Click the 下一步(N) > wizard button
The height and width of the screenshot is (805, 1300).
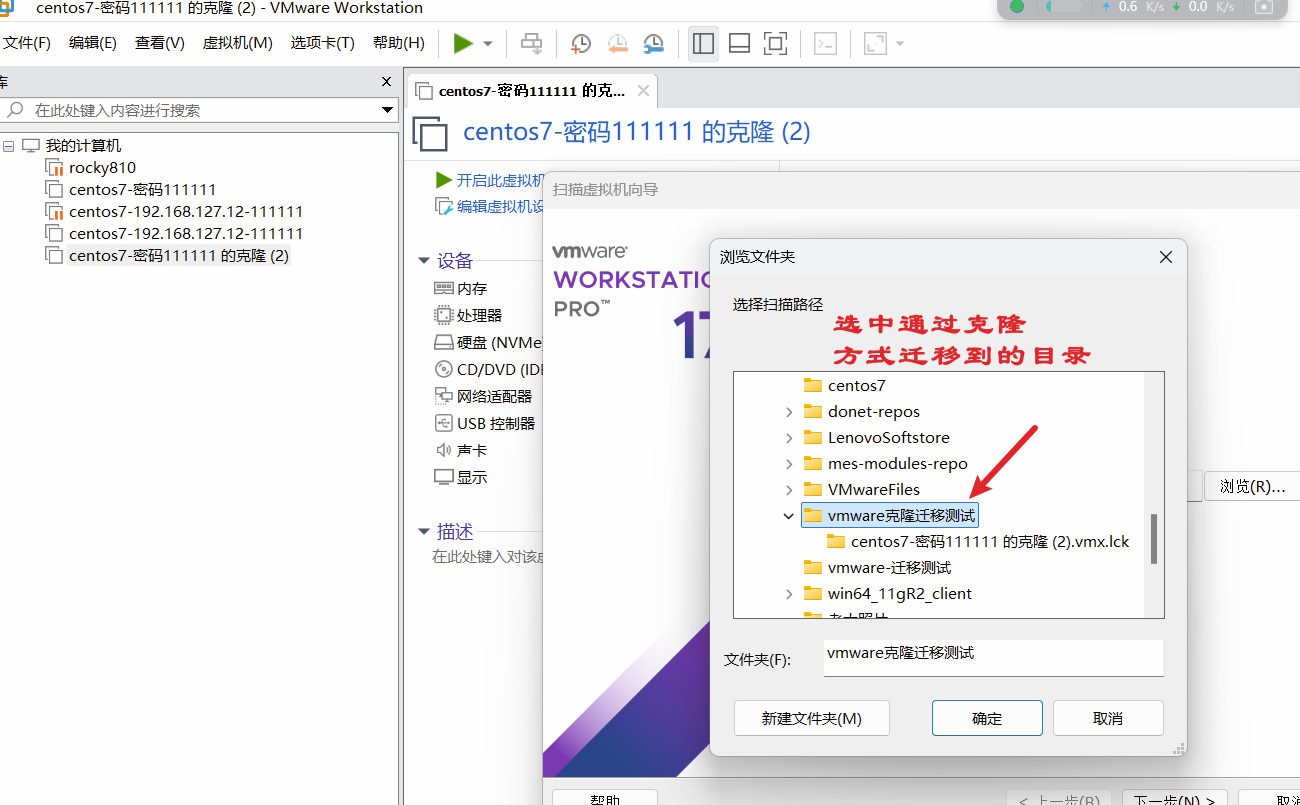point(1174,800)
